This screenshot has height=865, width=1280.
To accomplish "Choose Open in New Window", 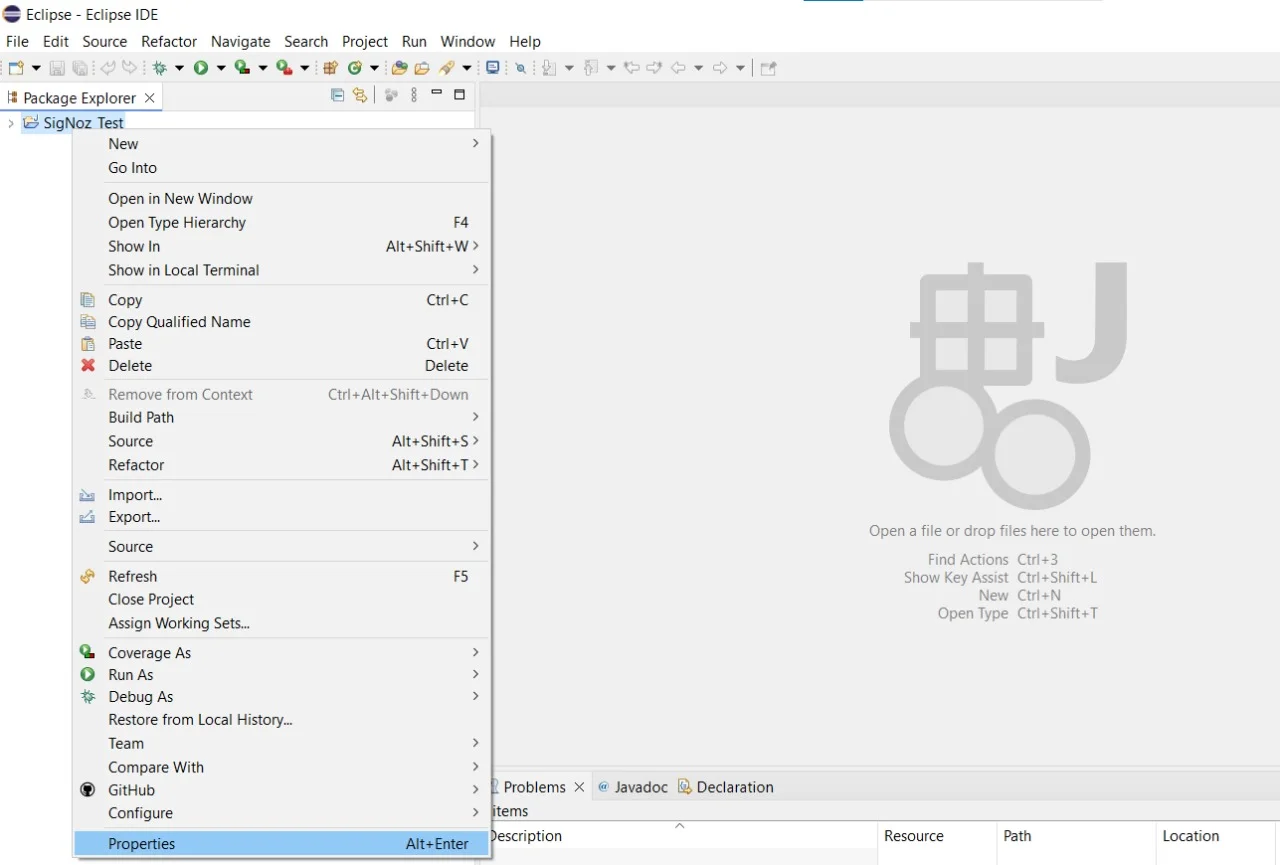I will pyautogui.click(x=282, y=199).
